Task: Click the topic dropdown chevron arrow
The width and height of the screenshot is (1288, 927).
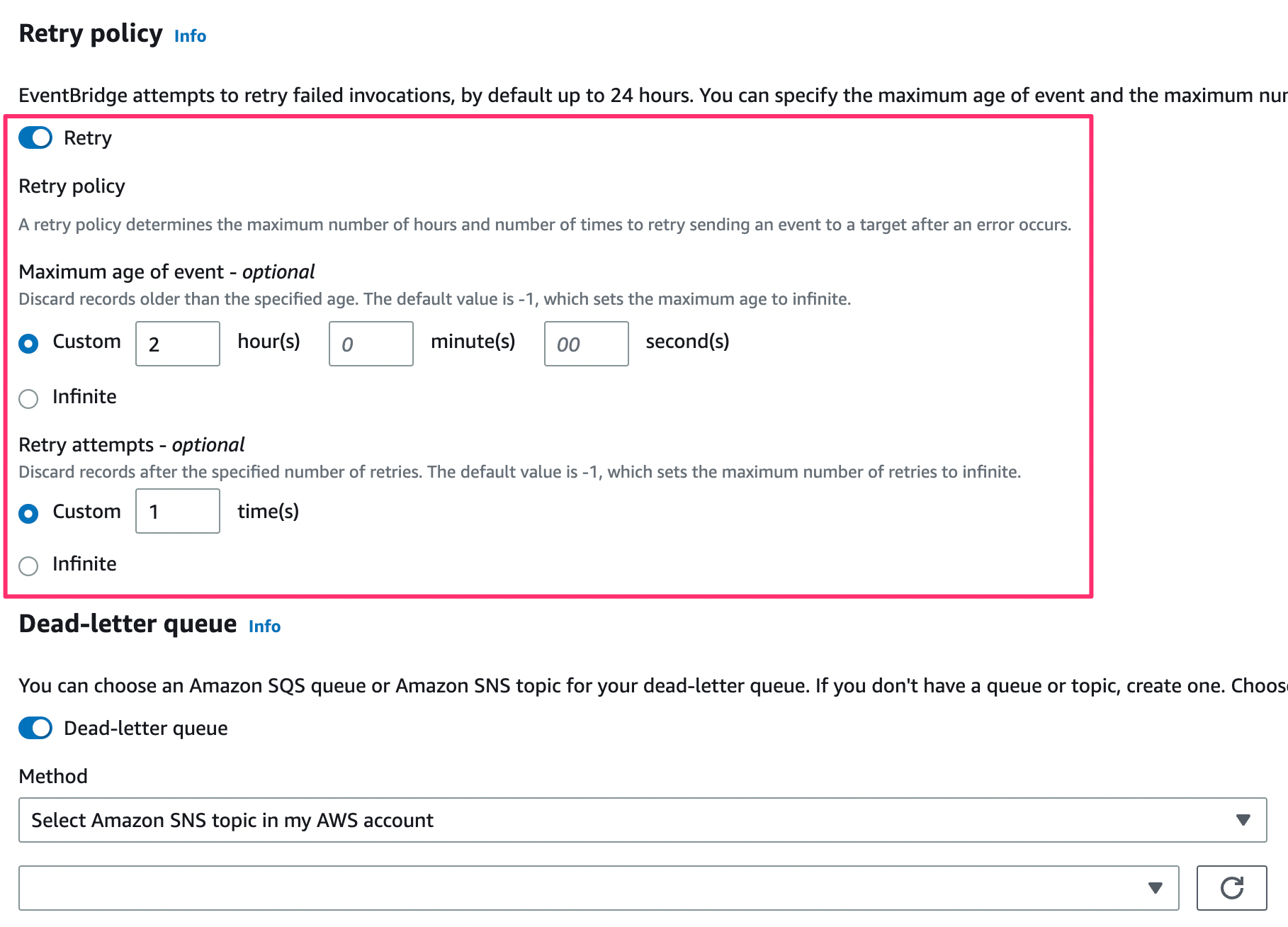Action: (x=1156, y=887)
